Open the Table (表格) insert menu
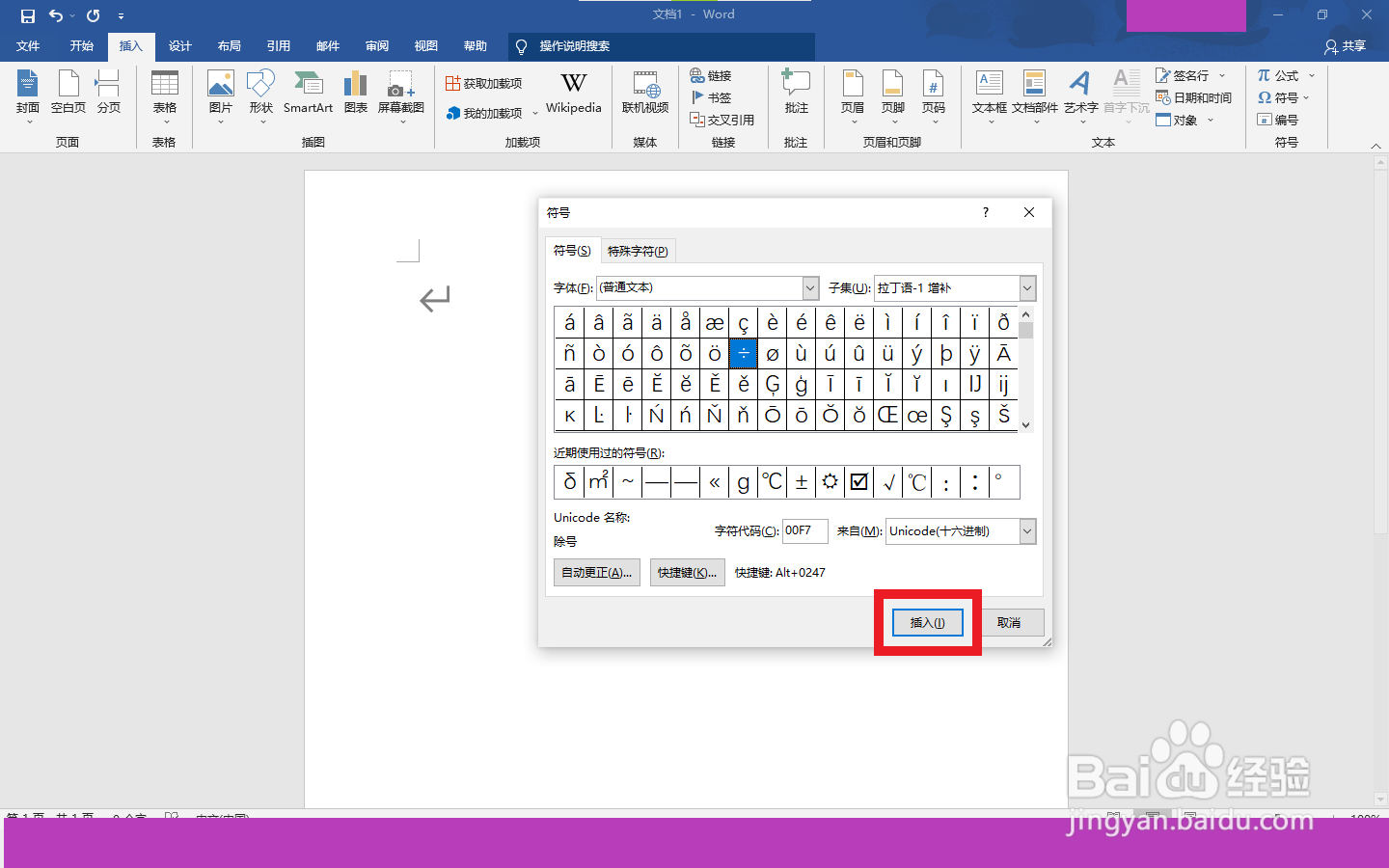This screenshot has height=868, width=1389. 165,96
